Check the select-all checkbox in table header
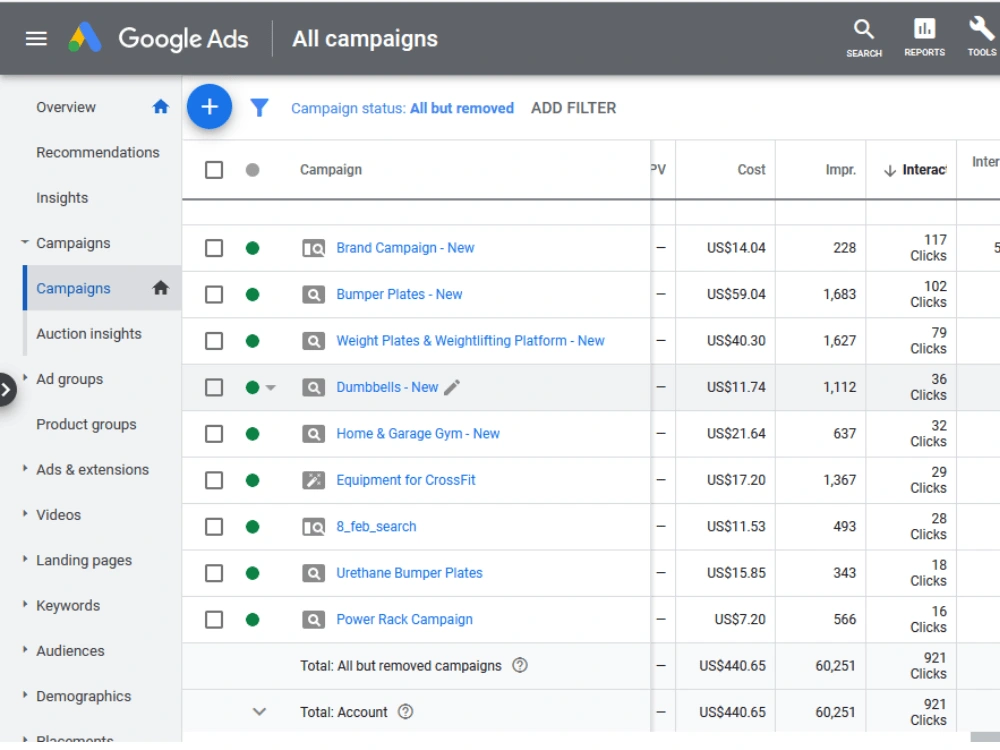This screenshot has width=1000, height=750. click(214, 170)
